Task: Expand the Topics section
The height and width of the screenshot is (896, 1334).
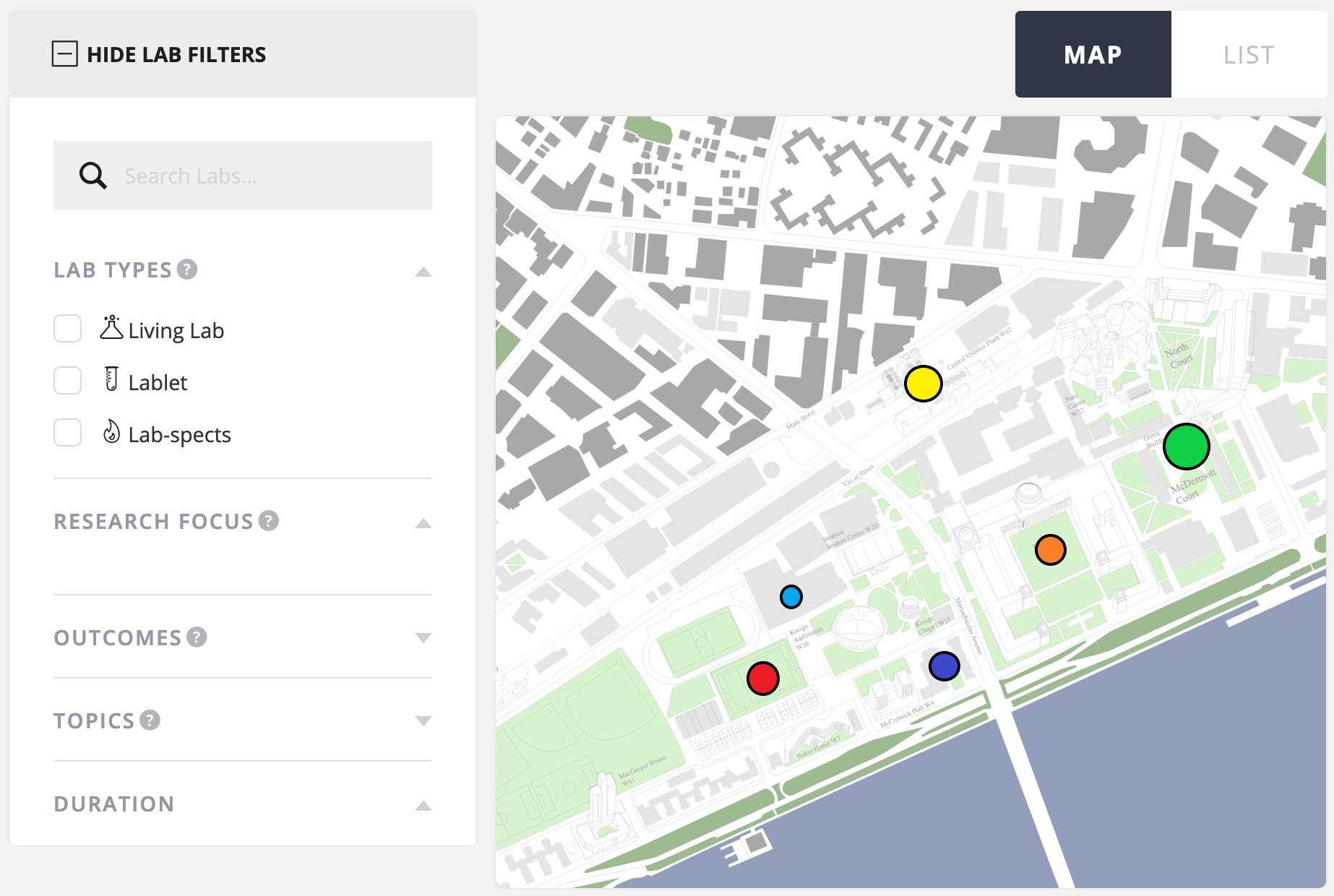Action: [x=423, y=721]
